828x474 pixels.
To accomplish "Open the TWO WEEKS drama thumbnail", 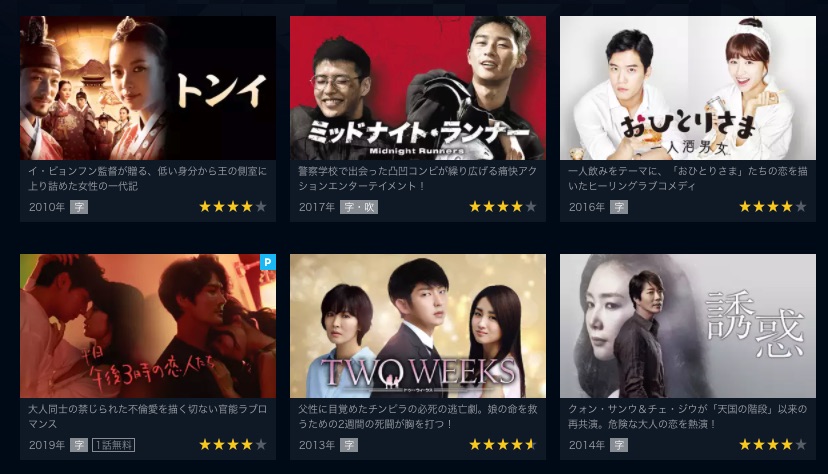I will click(418, 326).
